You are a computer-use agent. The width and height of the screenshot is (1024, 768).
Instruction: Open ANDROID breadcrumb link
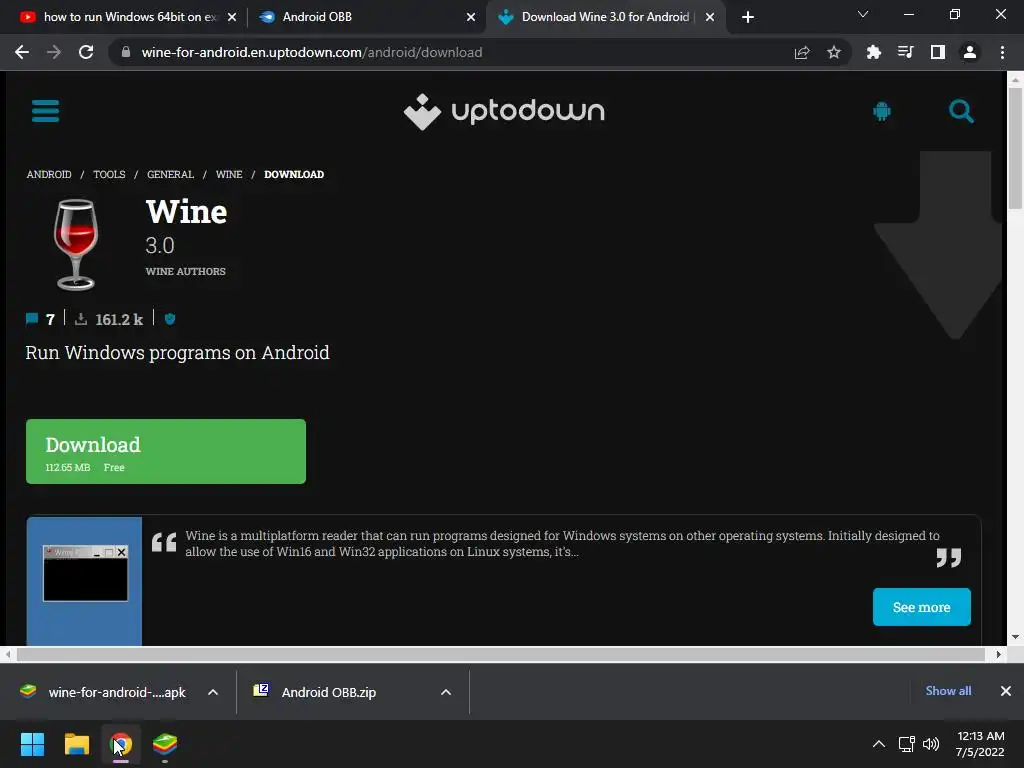(49, 174)
